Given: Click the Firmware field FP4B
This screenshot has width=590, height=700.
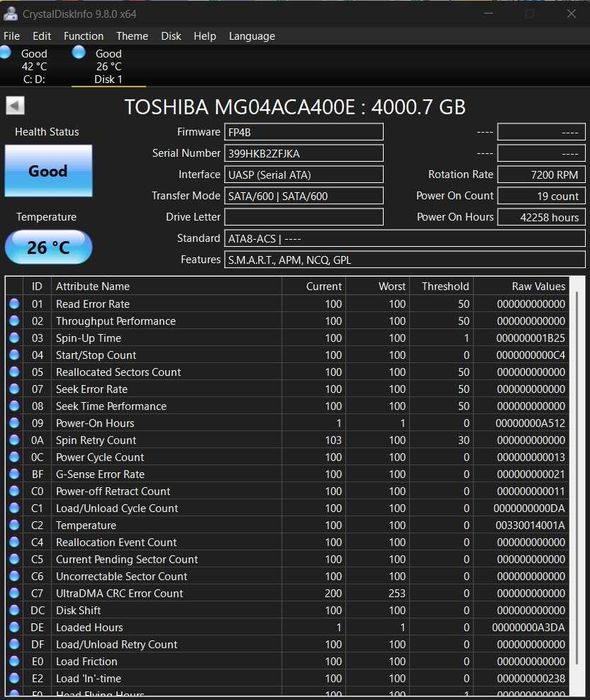Looking at the screenshot, I should tap(303, 132).
